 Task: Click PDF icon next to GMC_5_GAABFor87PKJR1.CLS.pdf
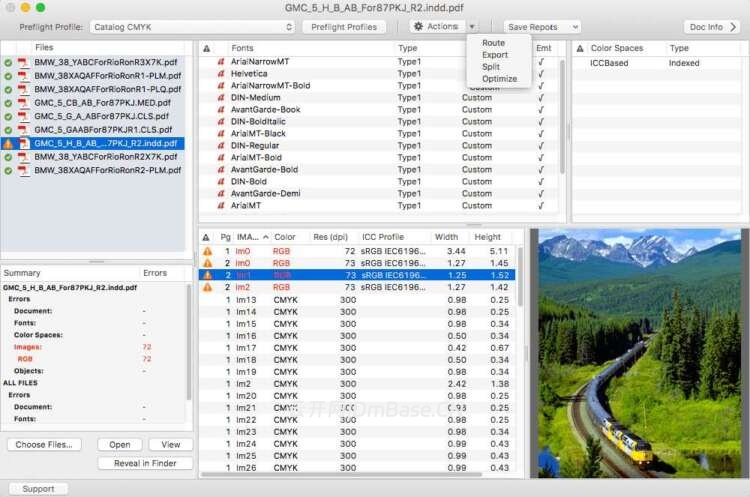[23, 130]
